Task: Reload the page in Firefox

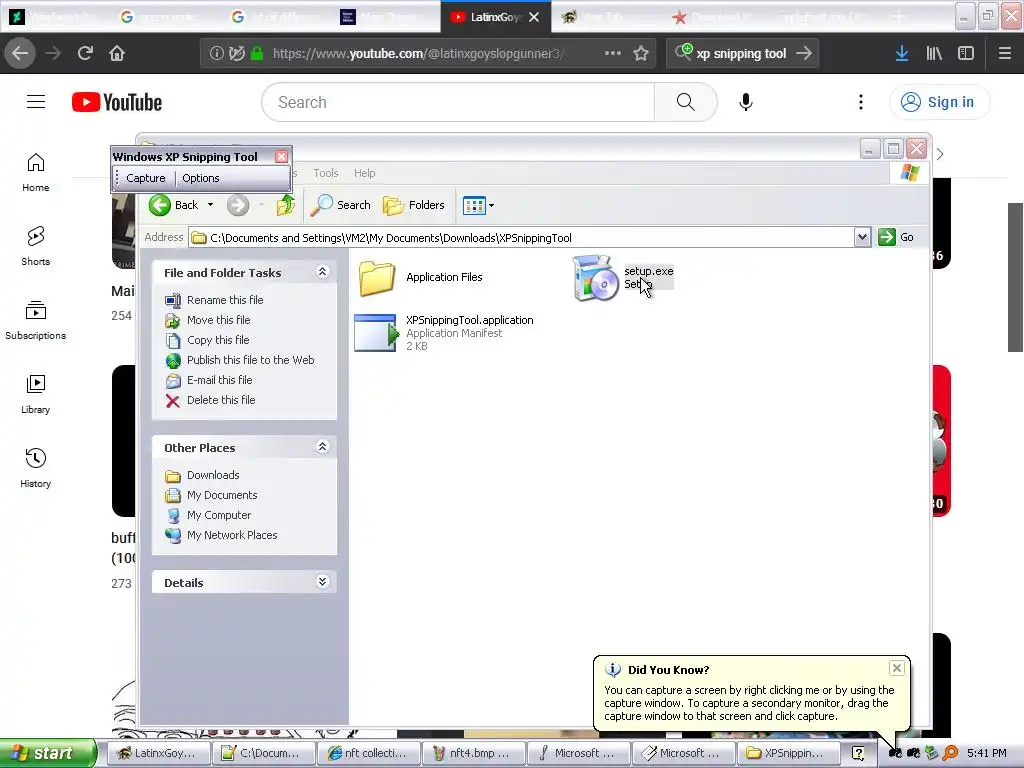Action: [85, 53]
